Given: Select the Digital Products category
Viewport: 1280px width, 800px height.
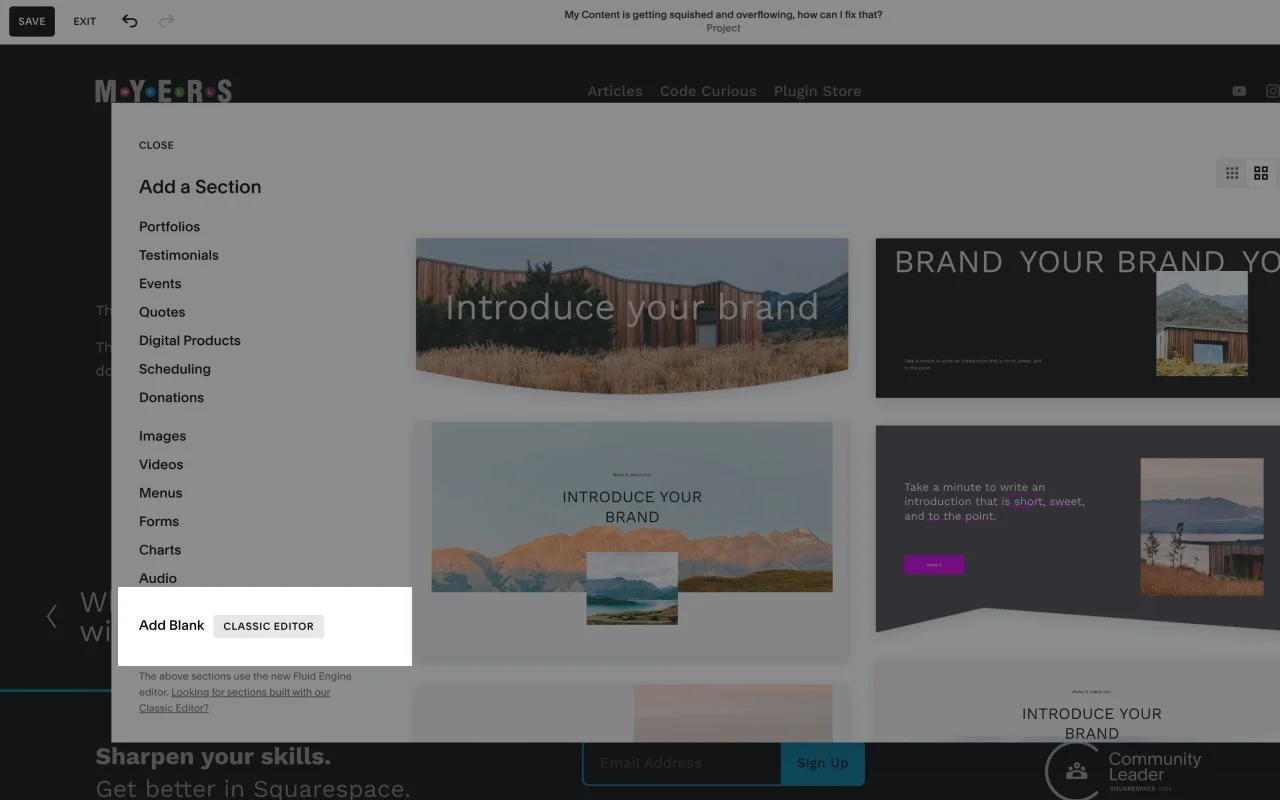Looking at the screenshot, I should [189, 340].
